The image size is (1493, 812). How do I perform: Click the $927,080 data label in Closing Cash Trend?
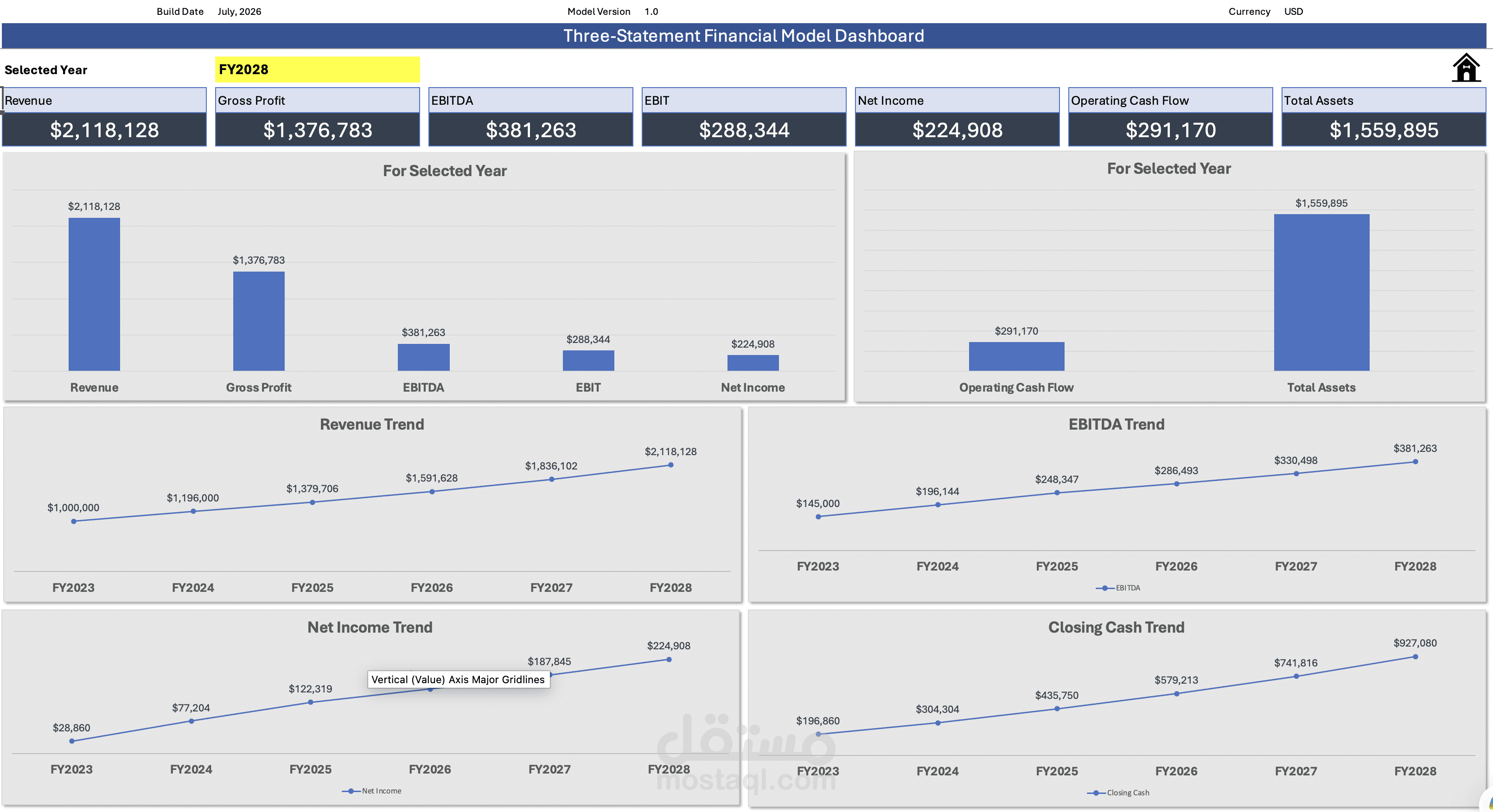1415,643
